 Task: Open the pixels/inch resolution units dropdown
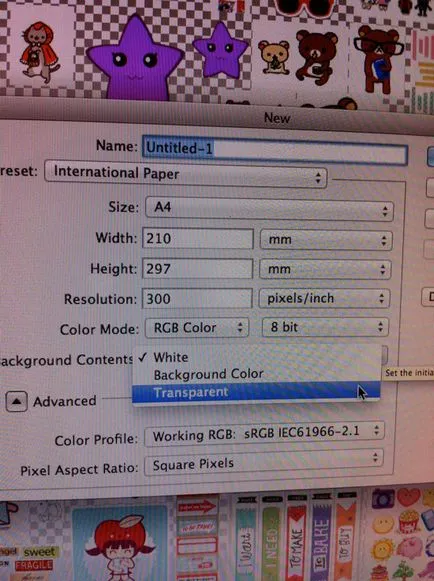coord(324,298)
